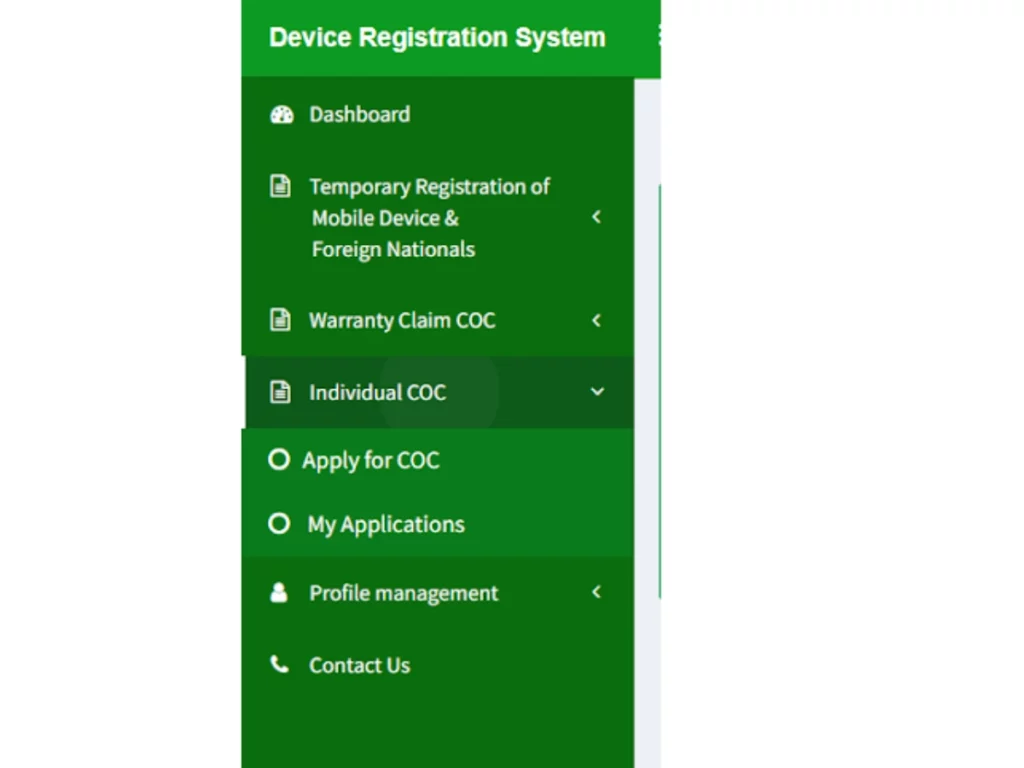
Task: Click the Profile management menu label
Action: (x=403, y=594)
